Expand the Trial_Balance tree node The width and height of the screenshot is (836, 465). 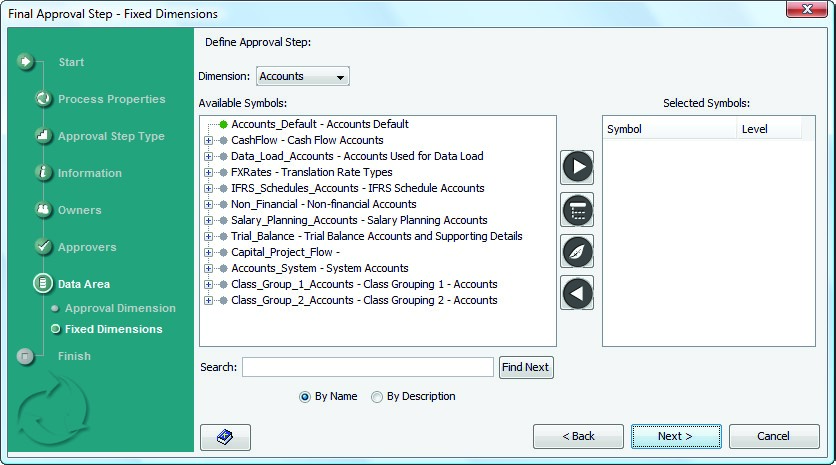[x=209, y=237]
